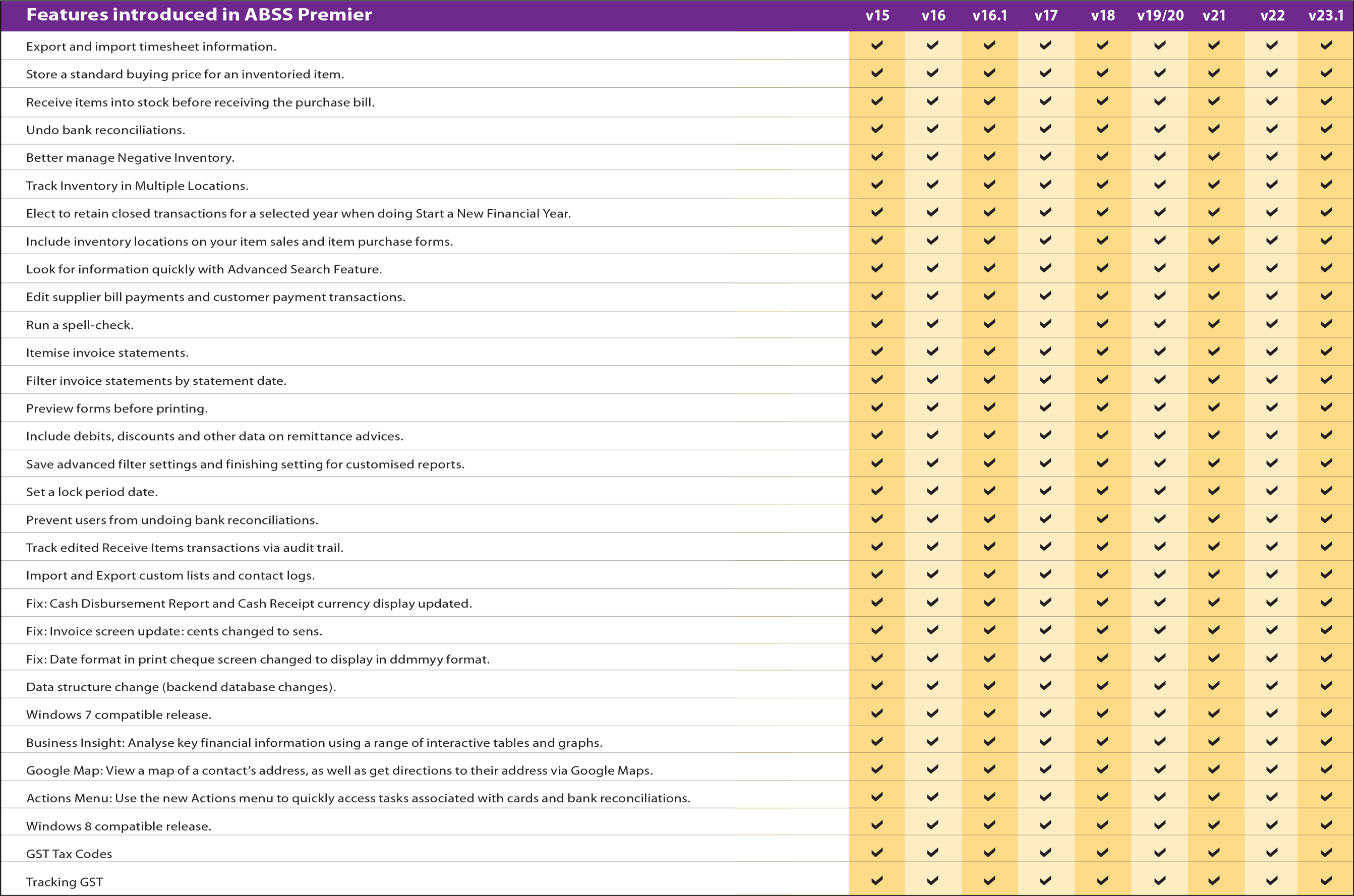Click first-row checkmark under v16.1

989,44
